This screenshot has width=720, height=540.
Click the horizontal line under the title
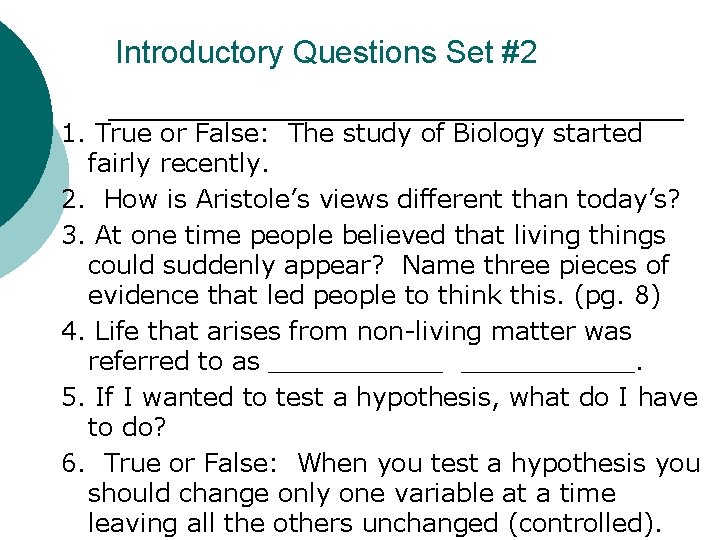click(395, 118)
